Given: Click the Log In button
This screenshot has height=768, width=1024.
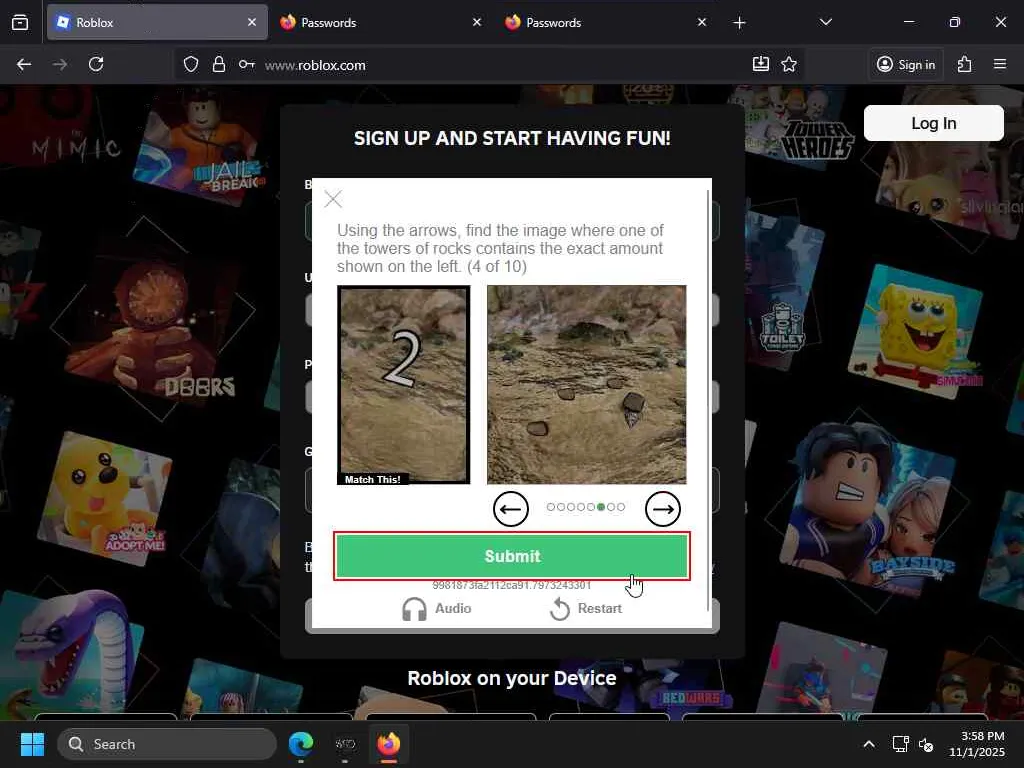Looking at the screenshot, I should (934, 123).
